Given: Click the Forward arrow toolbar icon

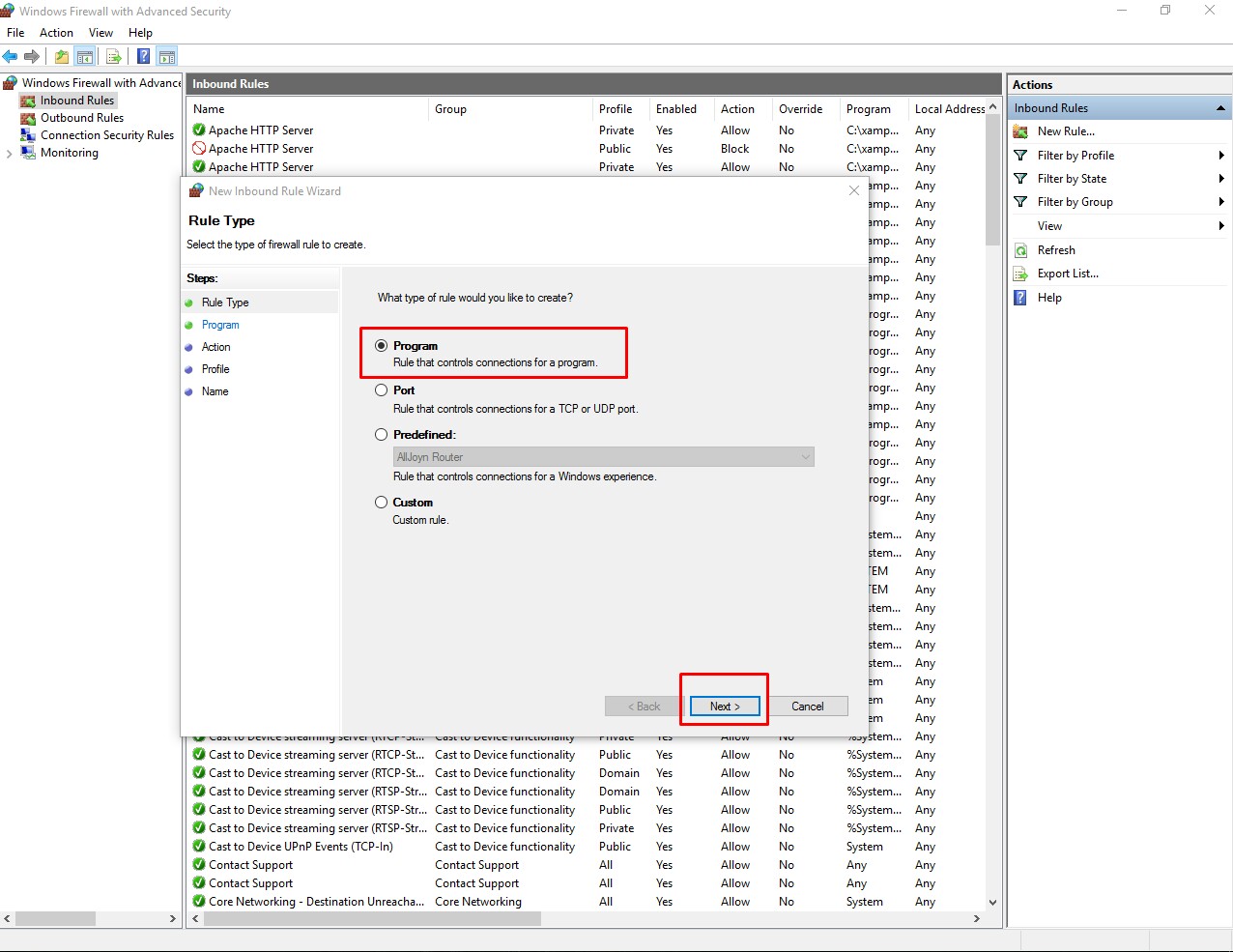Looking at the screenshot, I should click(x=32, y=56).
